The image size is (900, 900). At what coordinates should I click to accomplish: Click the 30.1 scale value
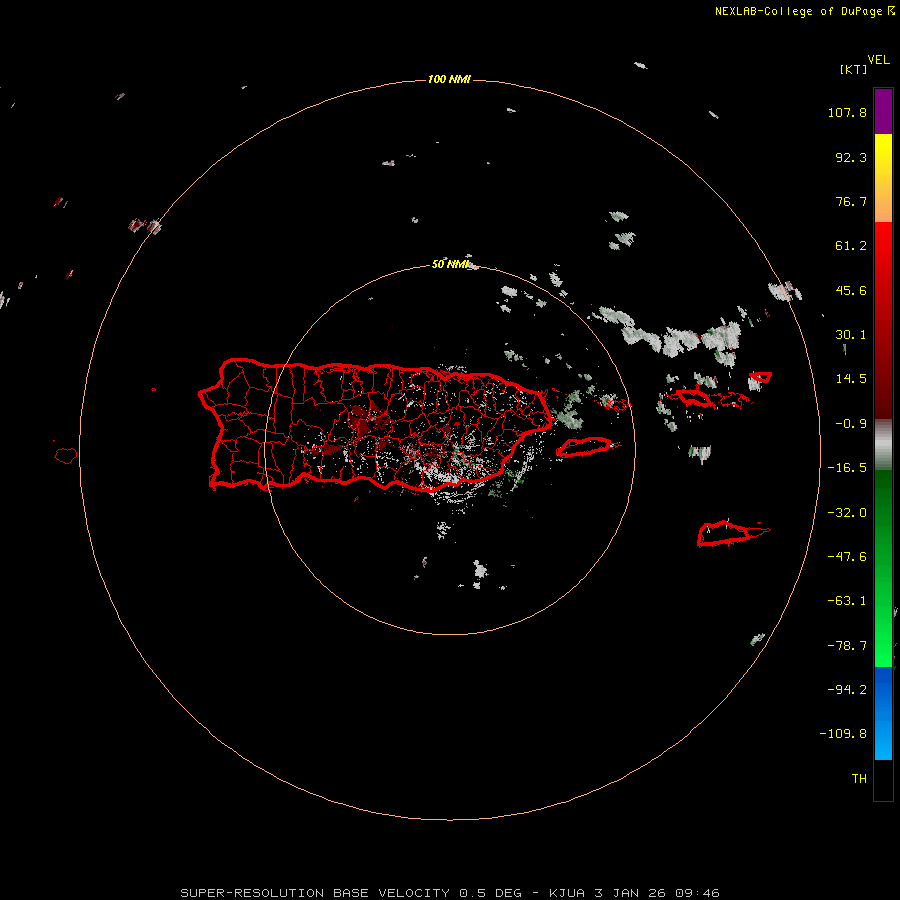pos(851,335)
